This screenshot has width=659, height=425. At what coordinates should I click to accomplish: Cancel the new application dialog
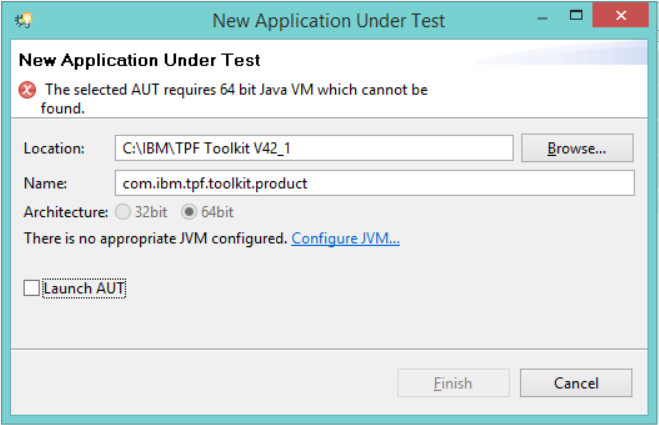tap(576, 383)
